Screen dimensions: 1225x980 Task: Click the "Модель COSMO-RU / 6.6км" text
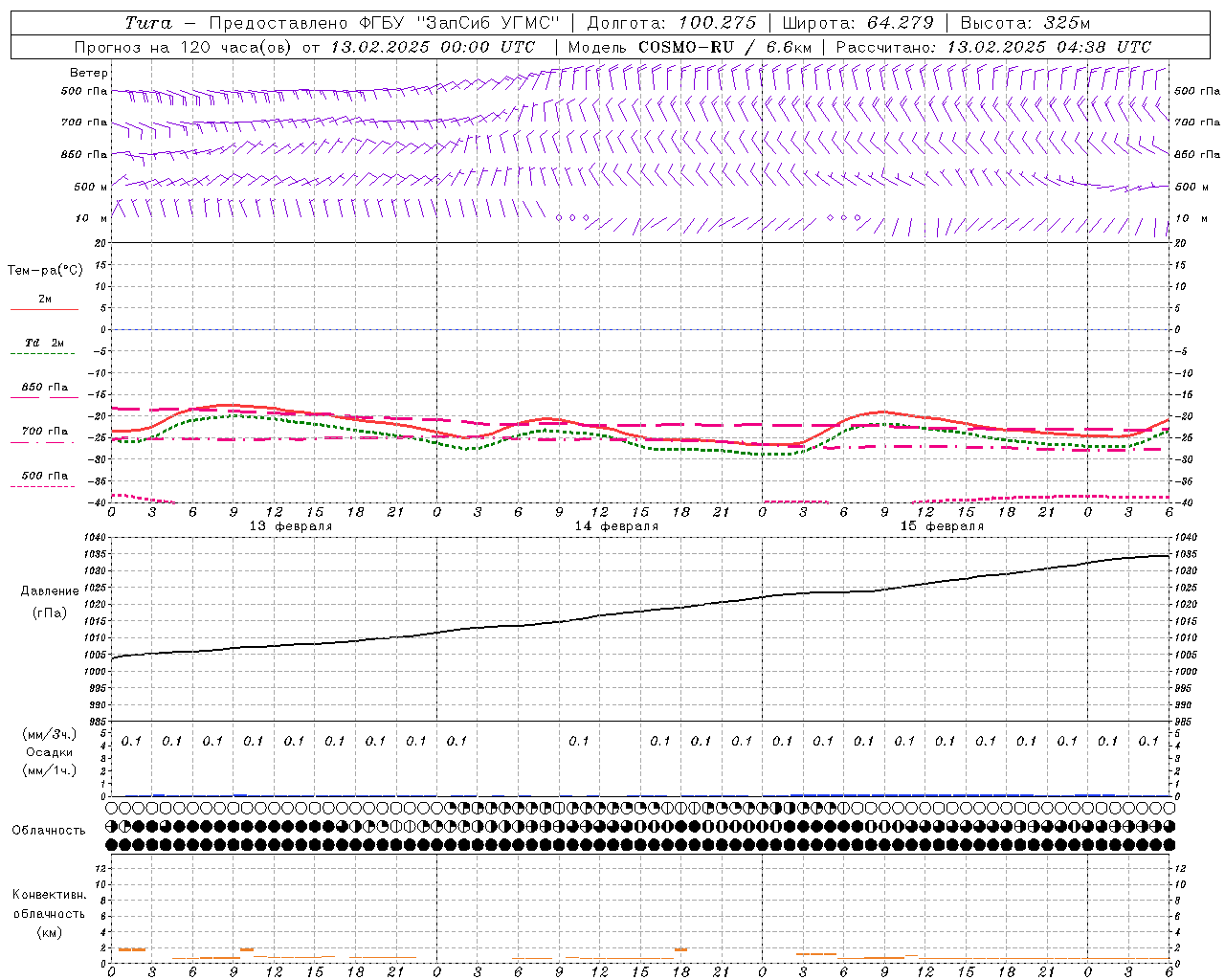[690, 47]
